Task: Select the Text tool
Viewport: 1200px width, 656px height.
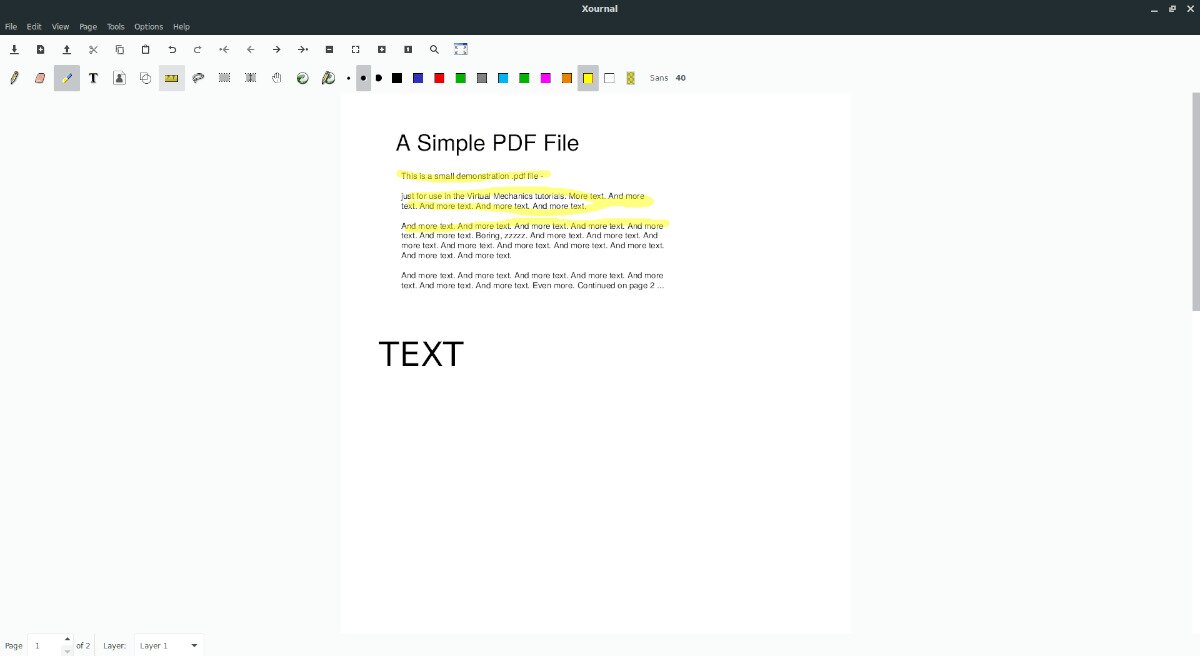Action: click(x=93, y=78)
